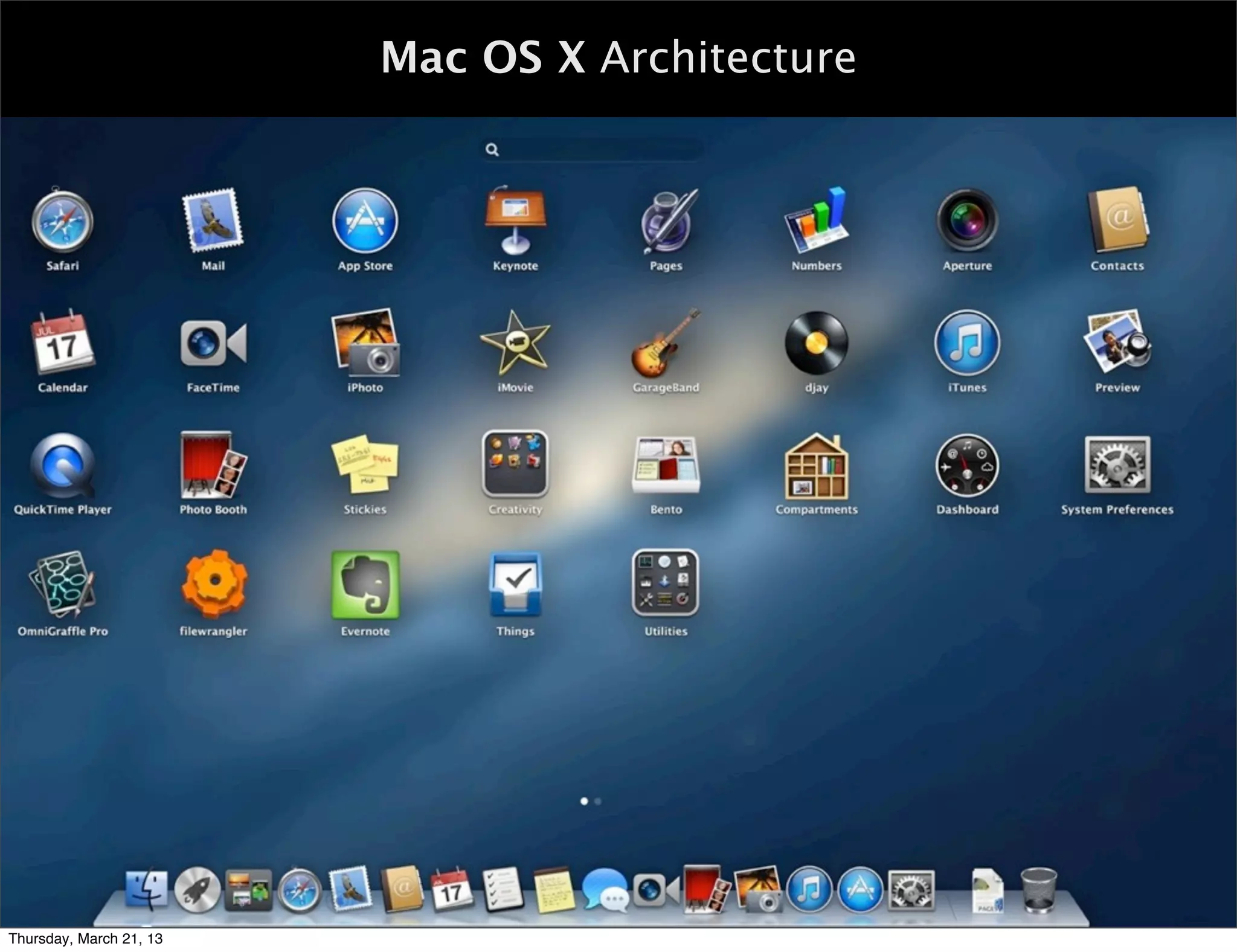Launch Photo Booth from Launchpad grid
Screen dimensions: 1237x952
click(x=213, y=464)
